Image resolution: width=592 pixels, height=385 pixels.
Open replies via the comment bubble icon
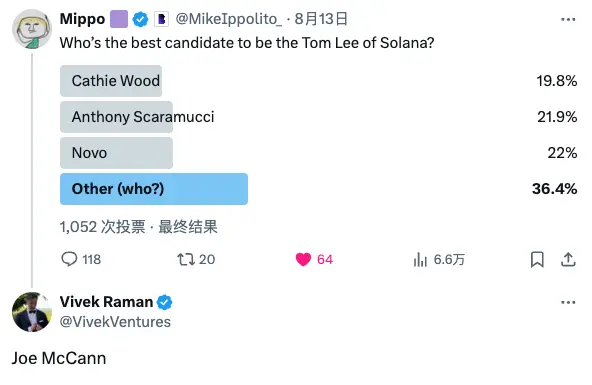click(x=69, y=259)
